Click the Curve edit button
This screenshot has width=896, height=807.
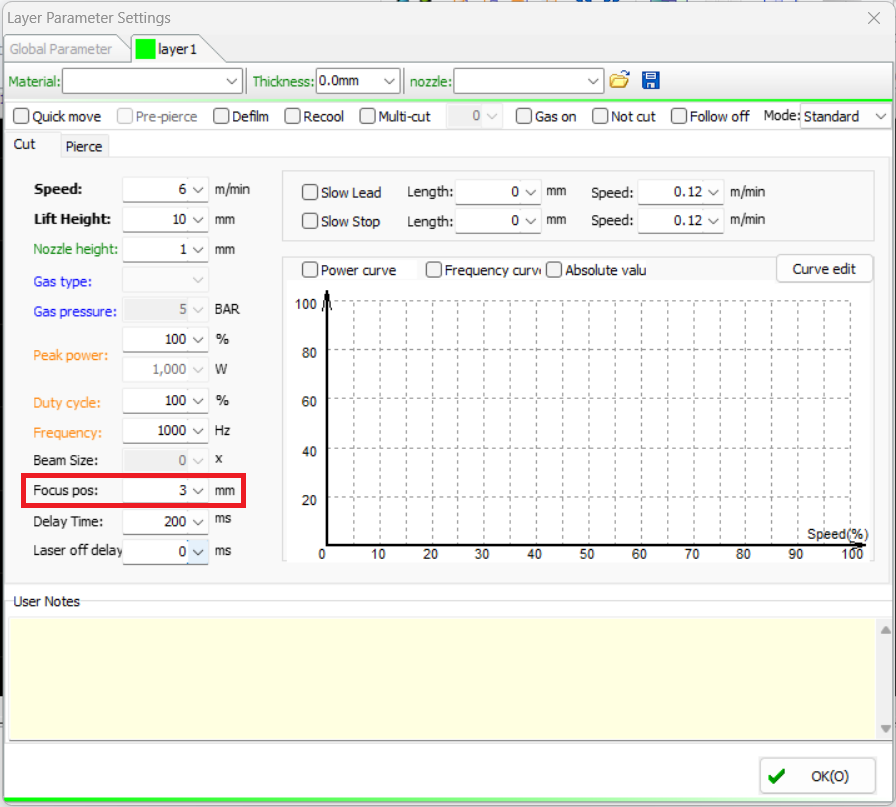click(x=824, y=269)
